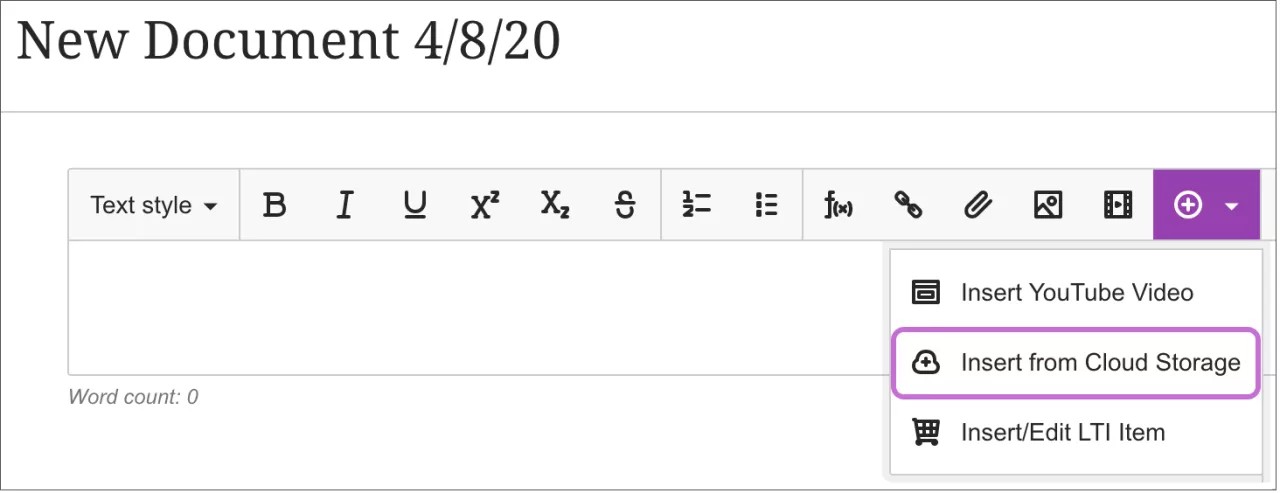This screenshot has width=1280, height=493.
Task: Open the math formula editor
Action: coord(838,205)
